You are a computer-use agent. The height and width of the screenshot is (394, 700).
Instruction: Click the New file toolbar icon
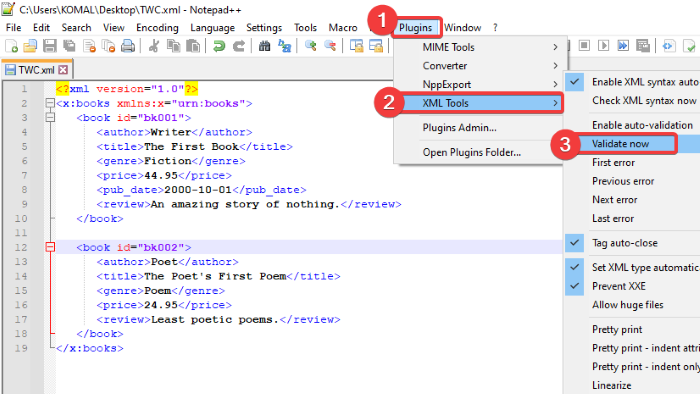point(12,46)
